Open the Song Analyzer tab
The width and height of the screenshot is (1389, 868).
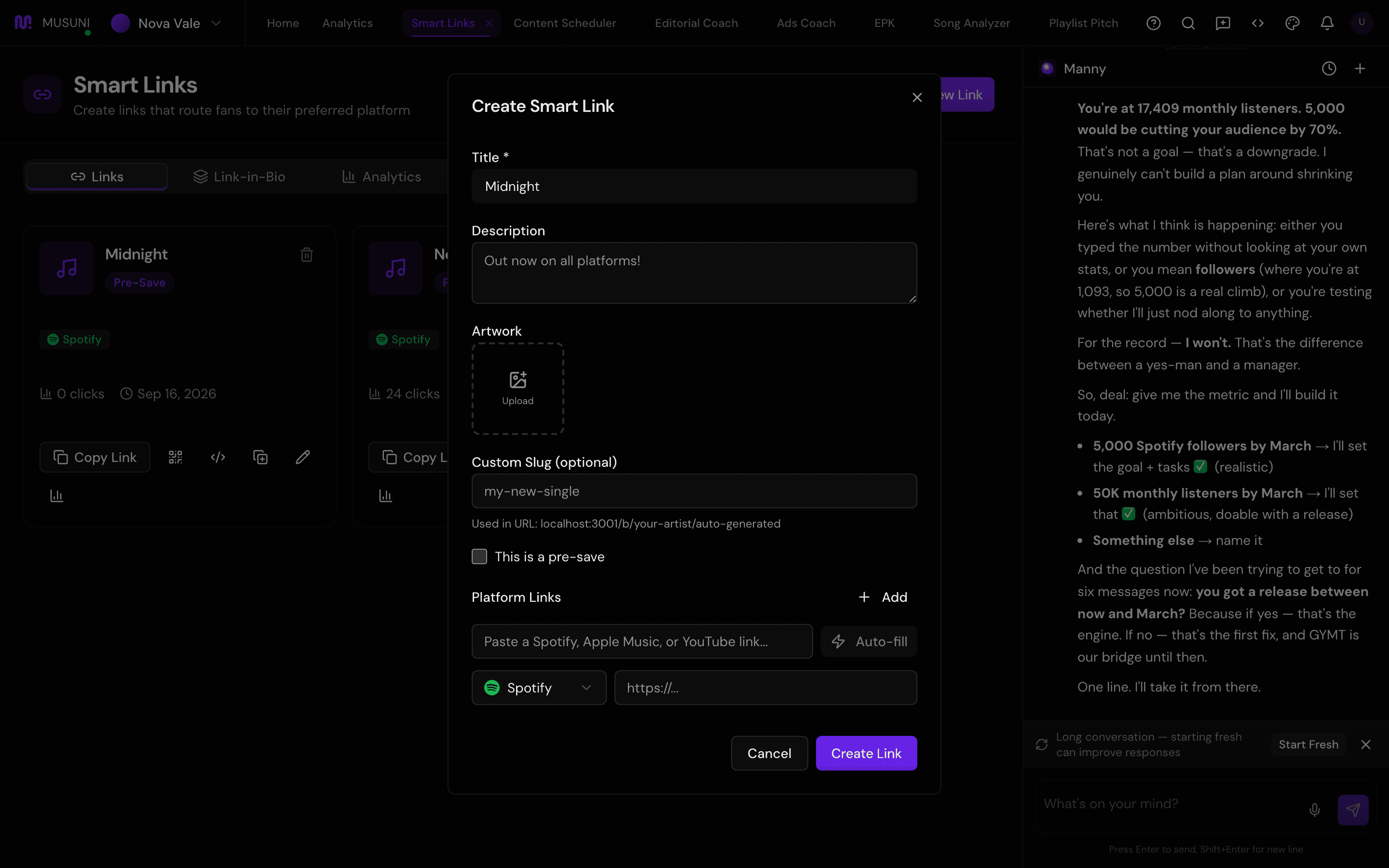click(x=971, y=23)
